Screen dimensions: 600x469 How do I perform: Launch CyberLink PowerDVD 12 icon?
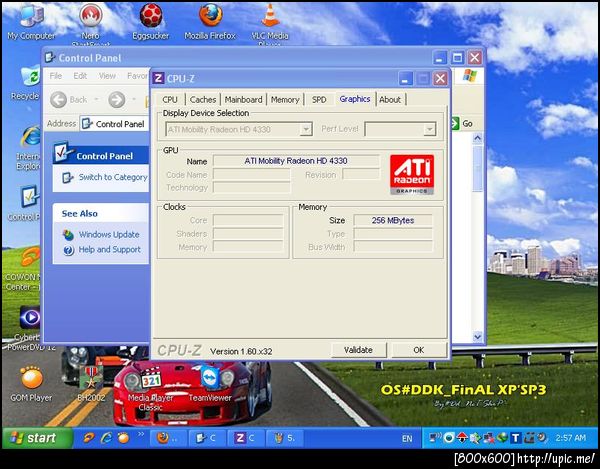click(x=30, y=318)
